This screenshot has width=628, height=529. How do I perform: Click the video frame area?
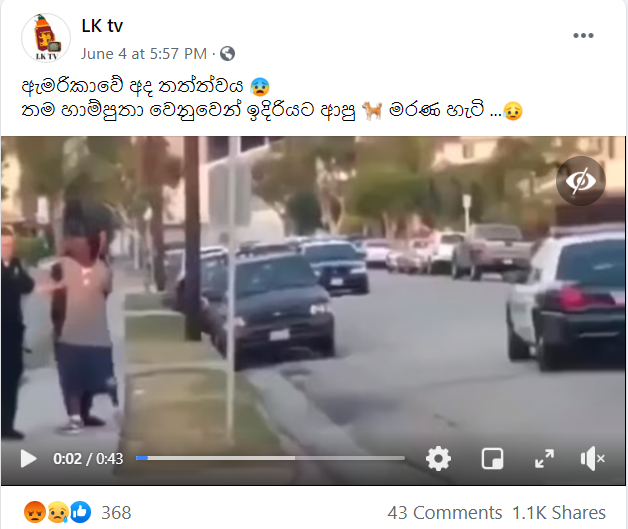313,288
